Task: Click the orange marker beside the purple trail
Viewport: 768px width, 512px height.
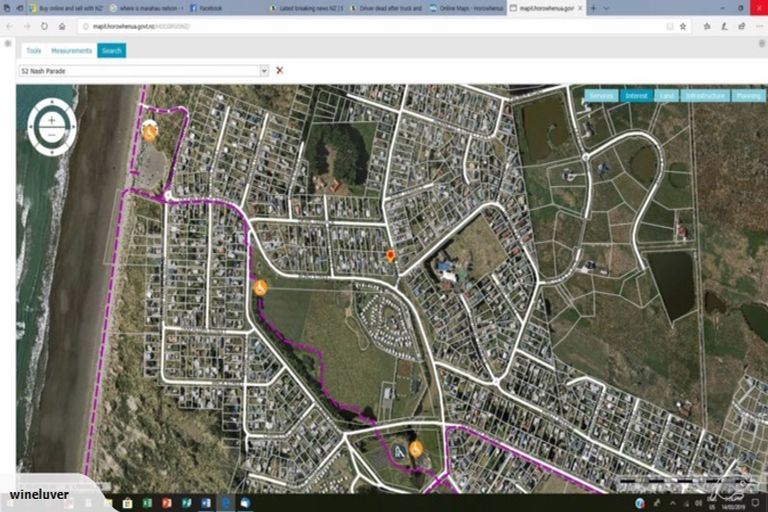Action: 260,288
